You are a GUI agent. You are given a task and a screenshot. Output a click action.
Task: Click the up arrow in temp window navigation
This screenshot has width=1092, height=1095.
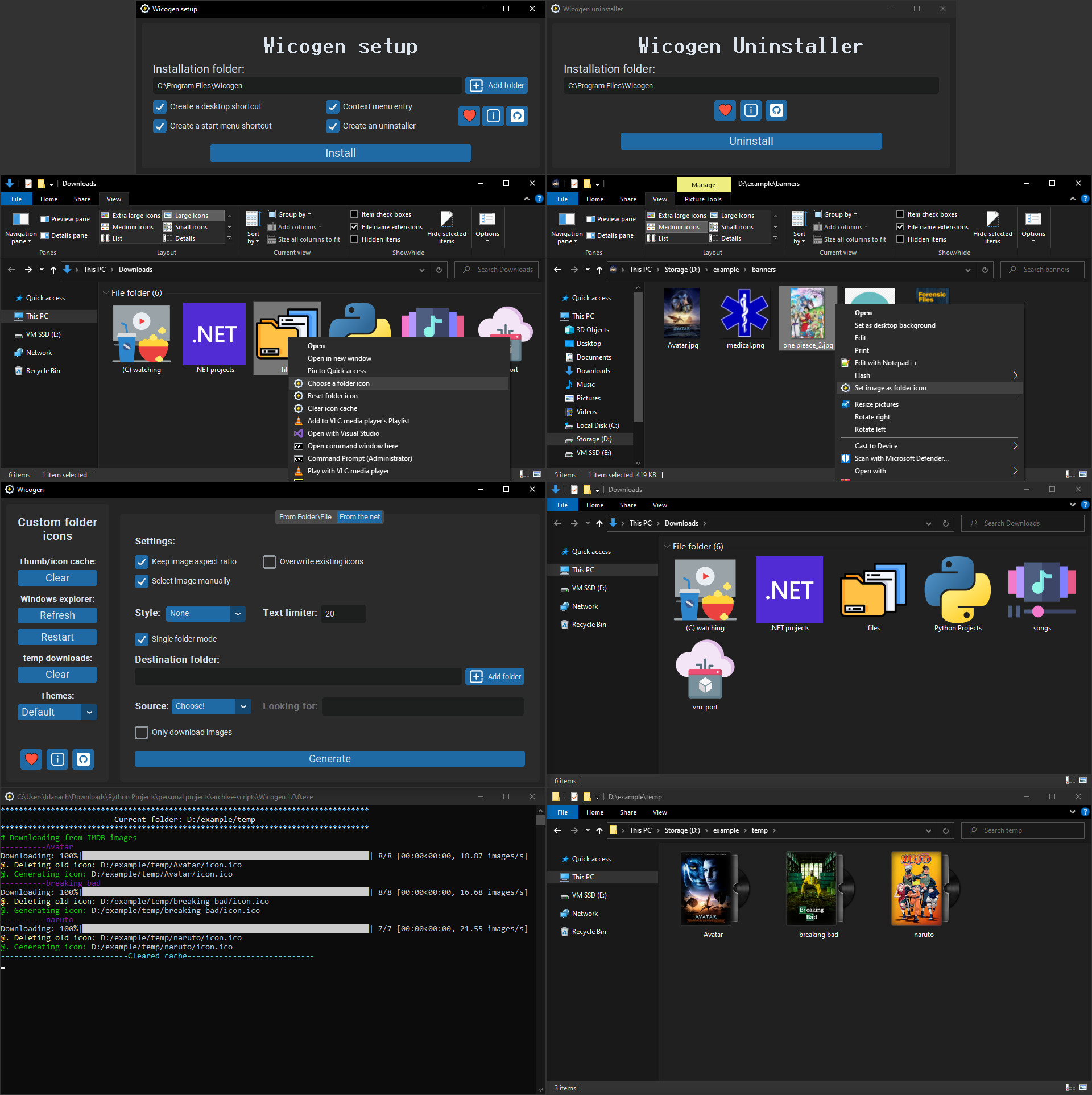pos(599,830)
